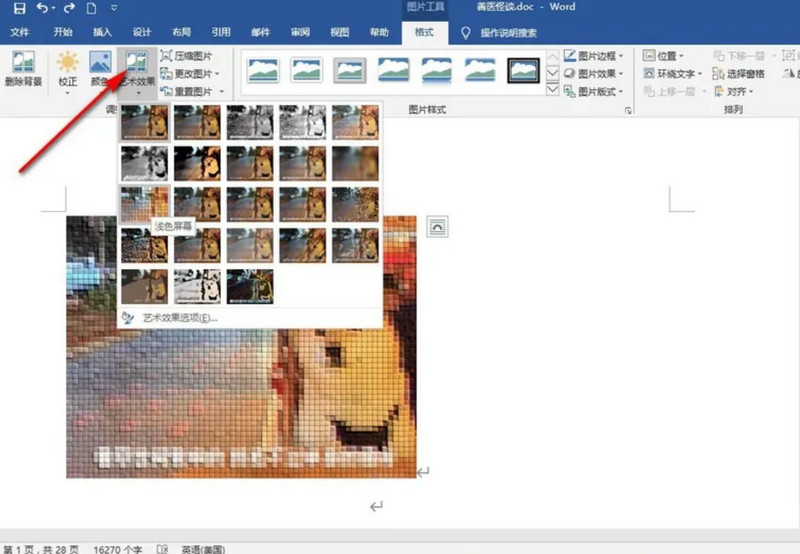800x554 pixels.
Task: Apply the glowing edges dark neon effect thumbnail
Action: tap(250, 287)
